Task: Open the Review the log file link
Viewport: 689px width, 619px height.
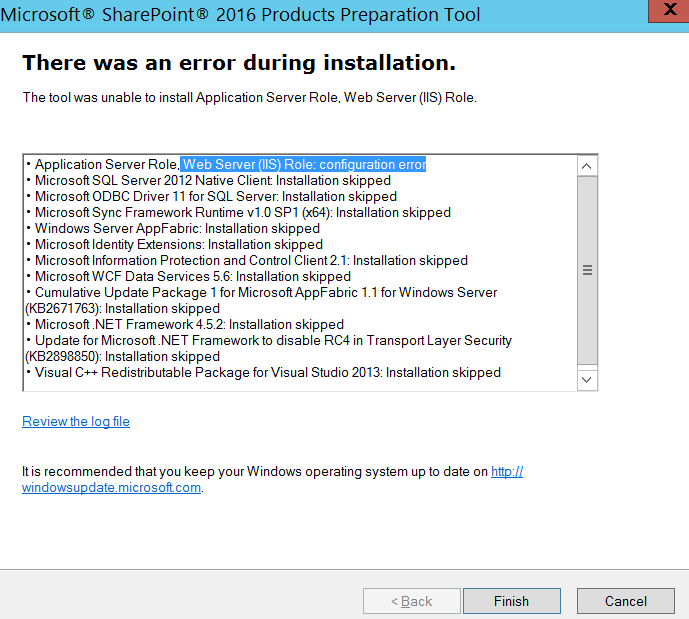Action: click(x=76, y=421)
